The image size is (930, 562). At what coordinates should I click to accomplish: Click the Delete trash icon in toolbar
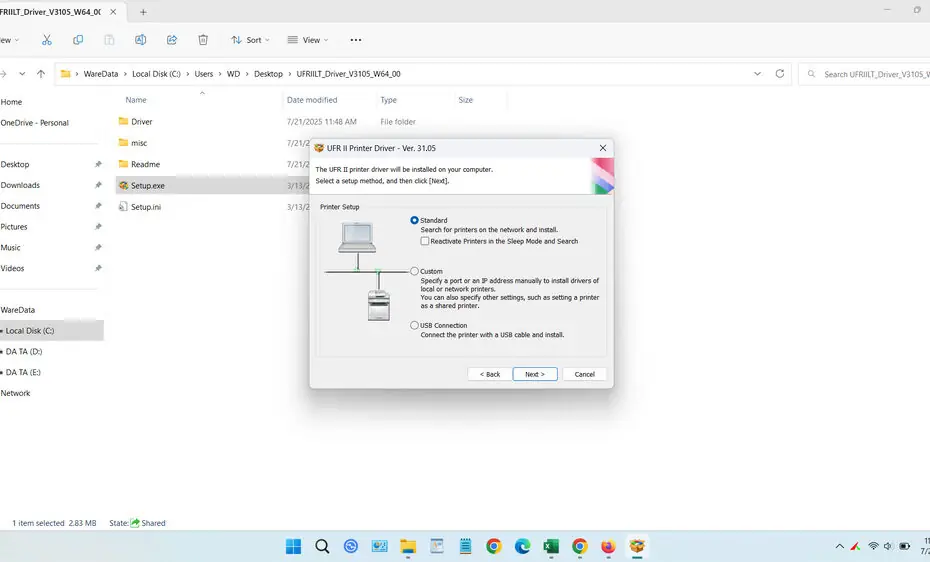203,40
